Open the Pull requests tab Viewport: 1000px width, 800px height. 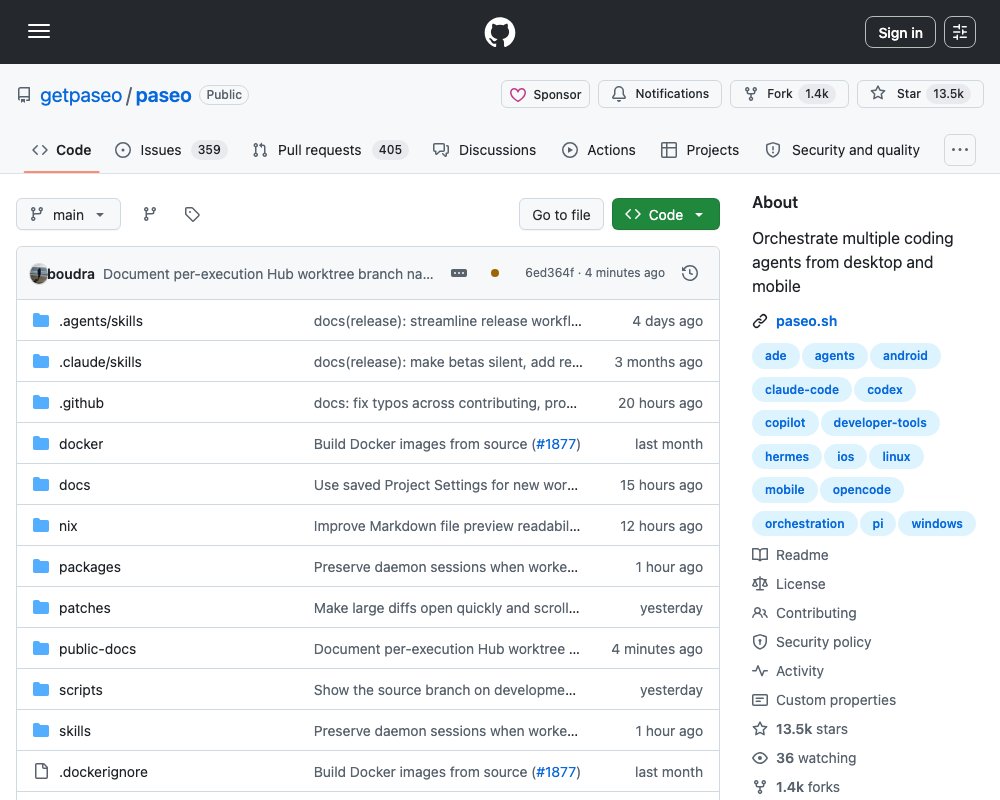pos(330,150)
